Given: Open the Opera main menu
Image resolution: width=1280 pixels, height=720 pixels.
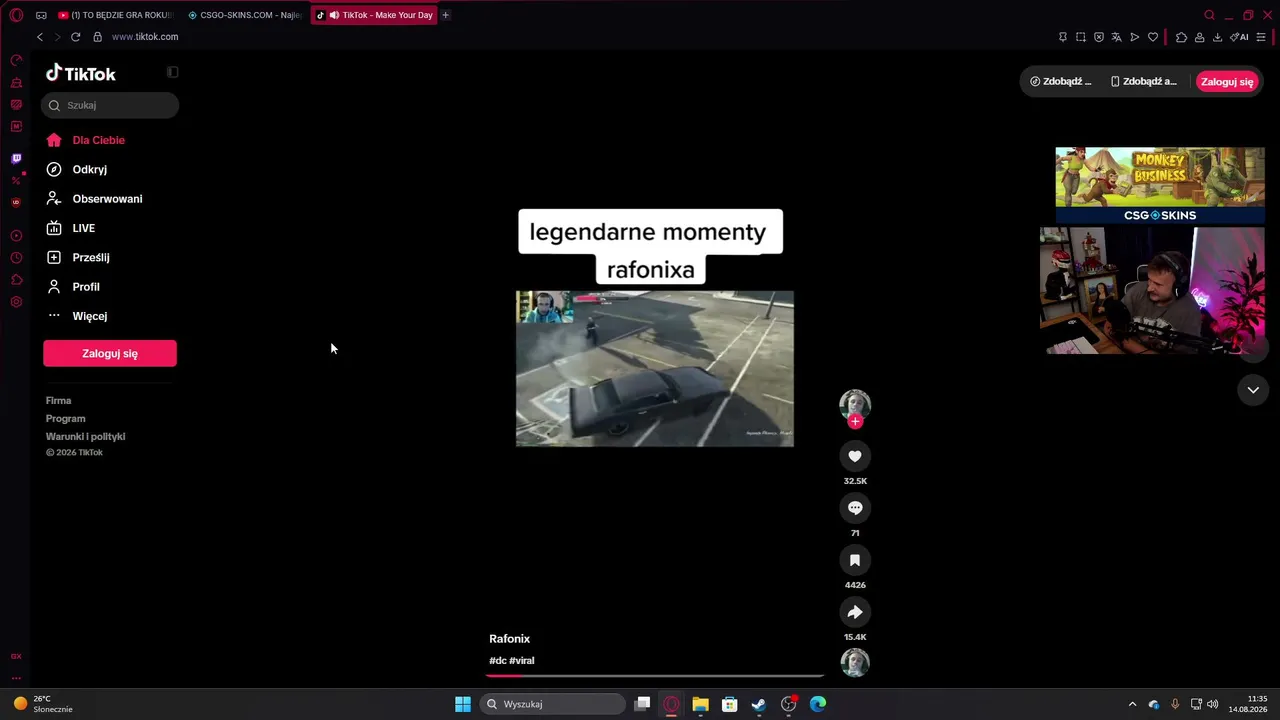Looking at the screenshot, I should coord(16,15).
